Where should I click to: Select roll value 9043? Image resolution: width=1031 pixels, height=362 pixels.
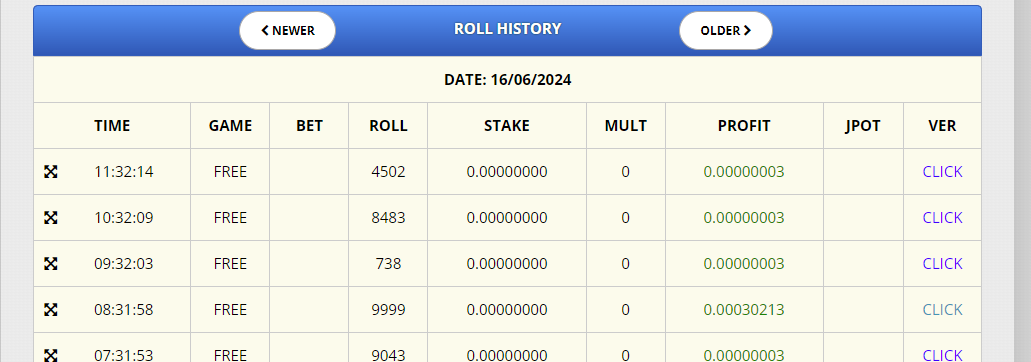[x=389, y=355]
